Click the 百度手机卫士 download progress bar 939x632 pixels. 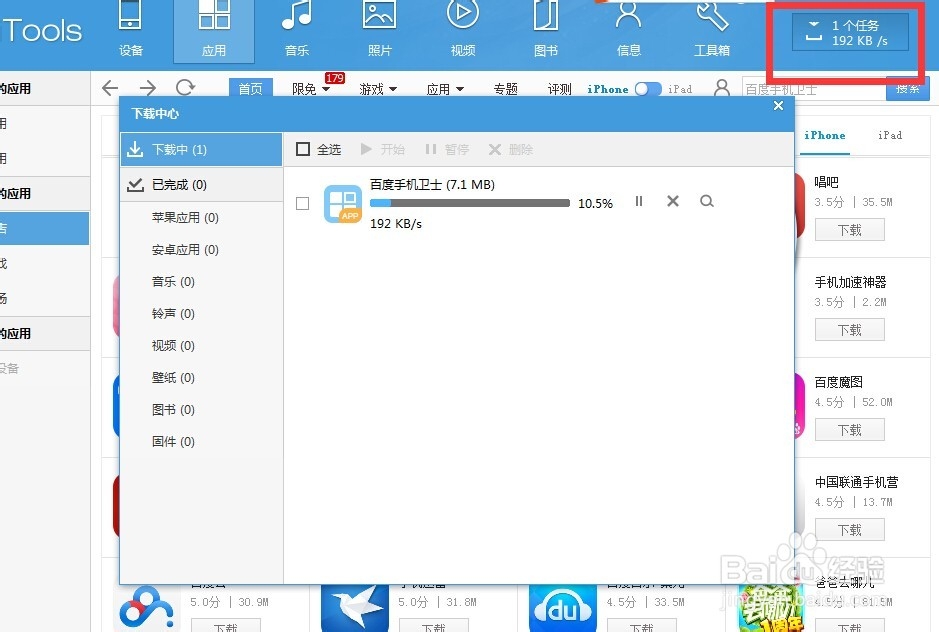[470, 203]
